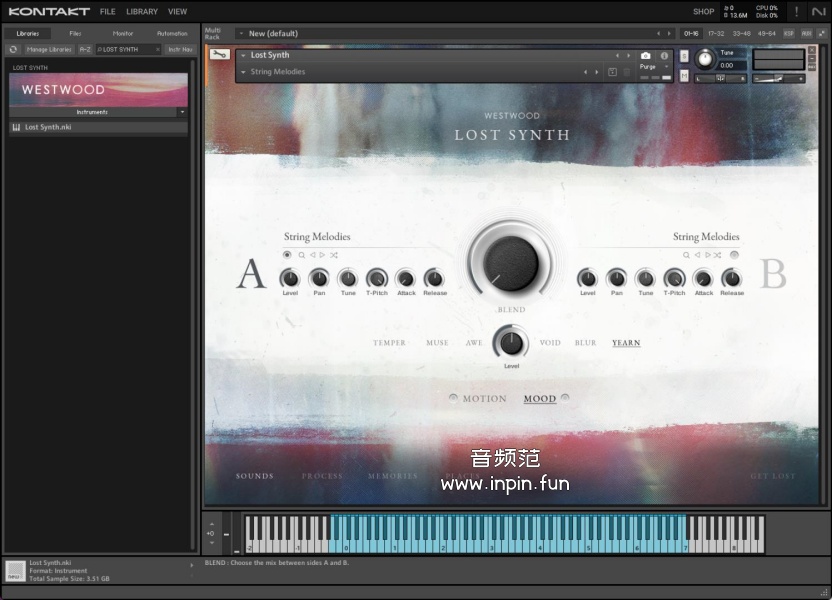Open the Instruments dropdown arrow under Westwood
The image size is (832, 600).
click(x=182, y=112)
